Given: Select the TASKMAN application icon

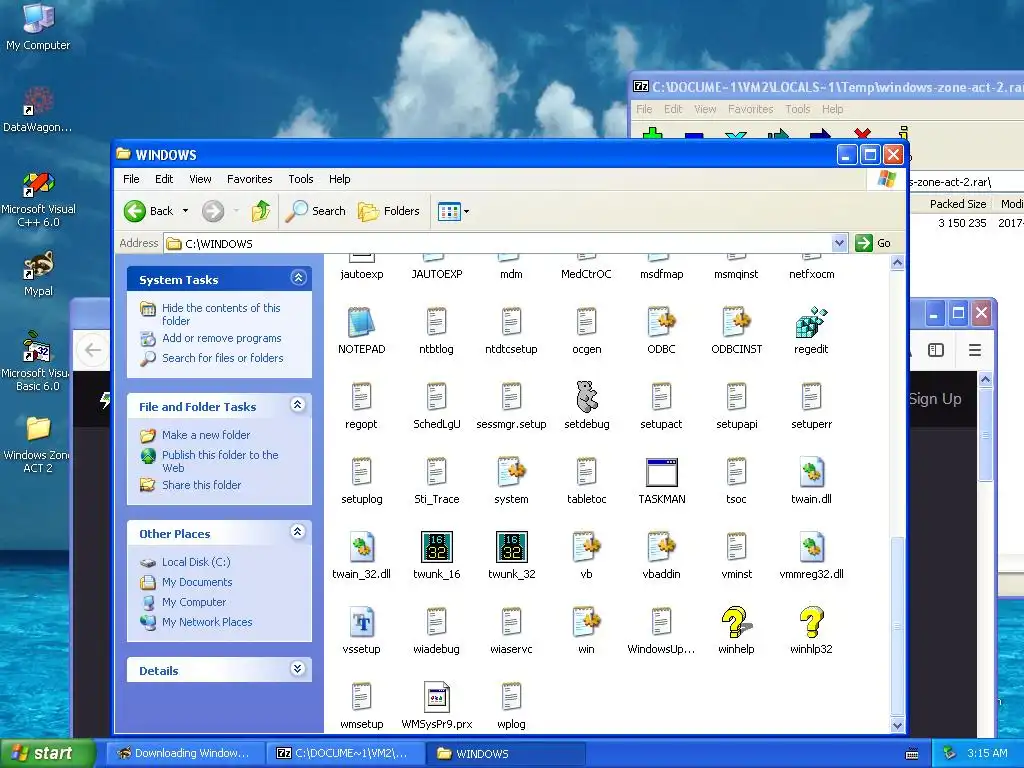Looking at the screenshot, I should coord(662,472).
